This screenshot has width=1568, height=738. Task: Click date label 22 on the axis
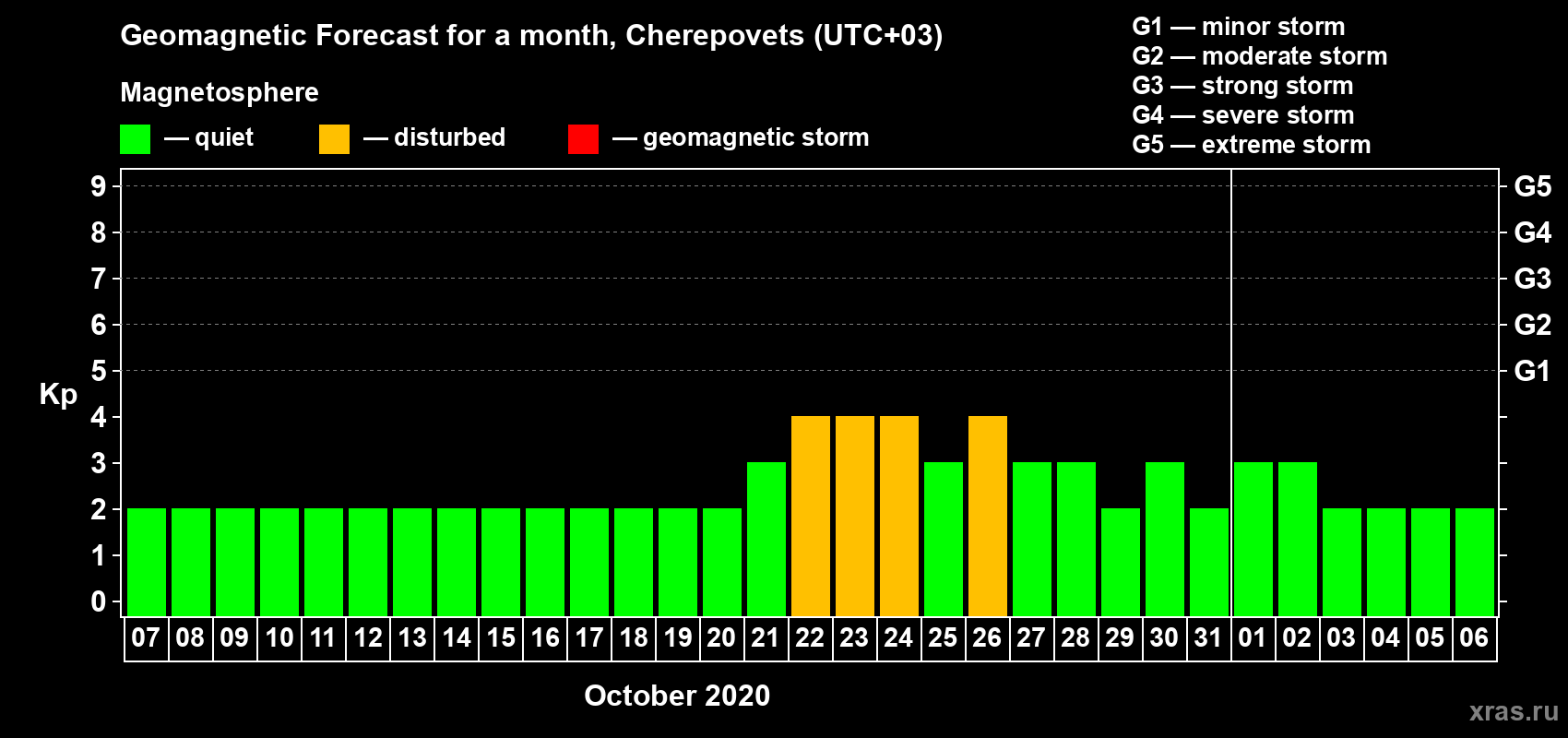810,637
